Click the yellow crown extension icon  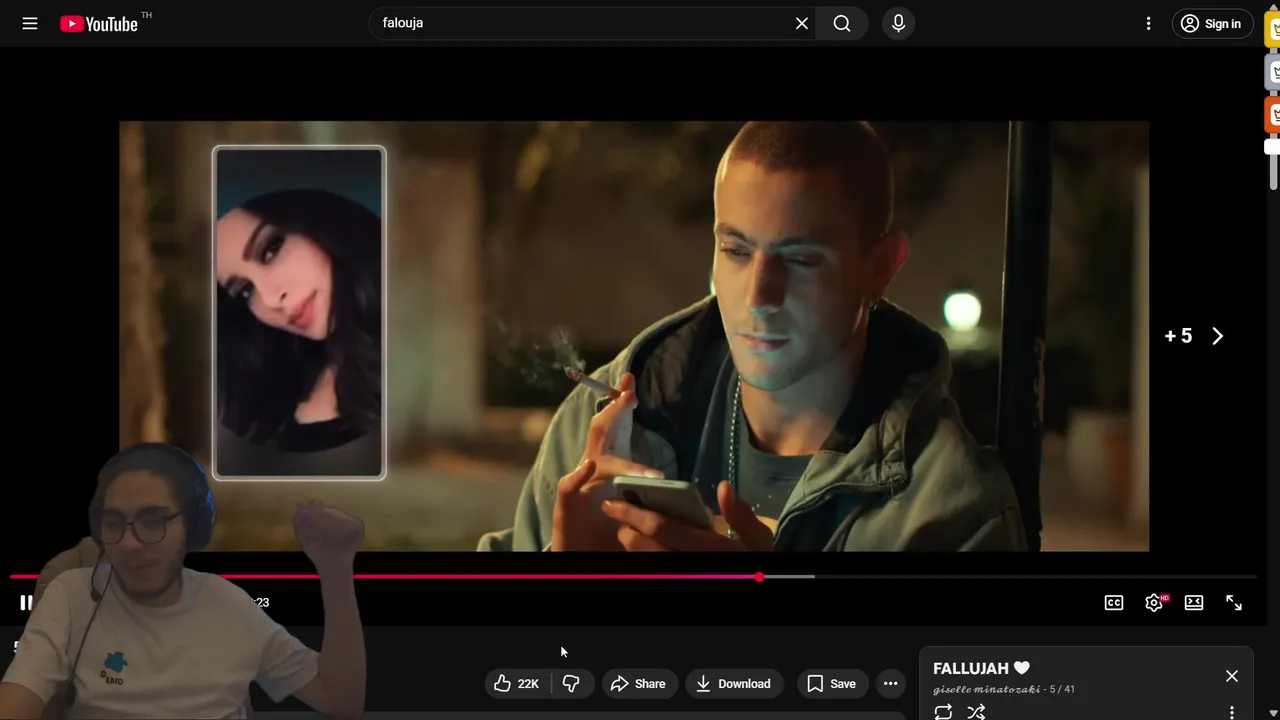pos(1273,29)
